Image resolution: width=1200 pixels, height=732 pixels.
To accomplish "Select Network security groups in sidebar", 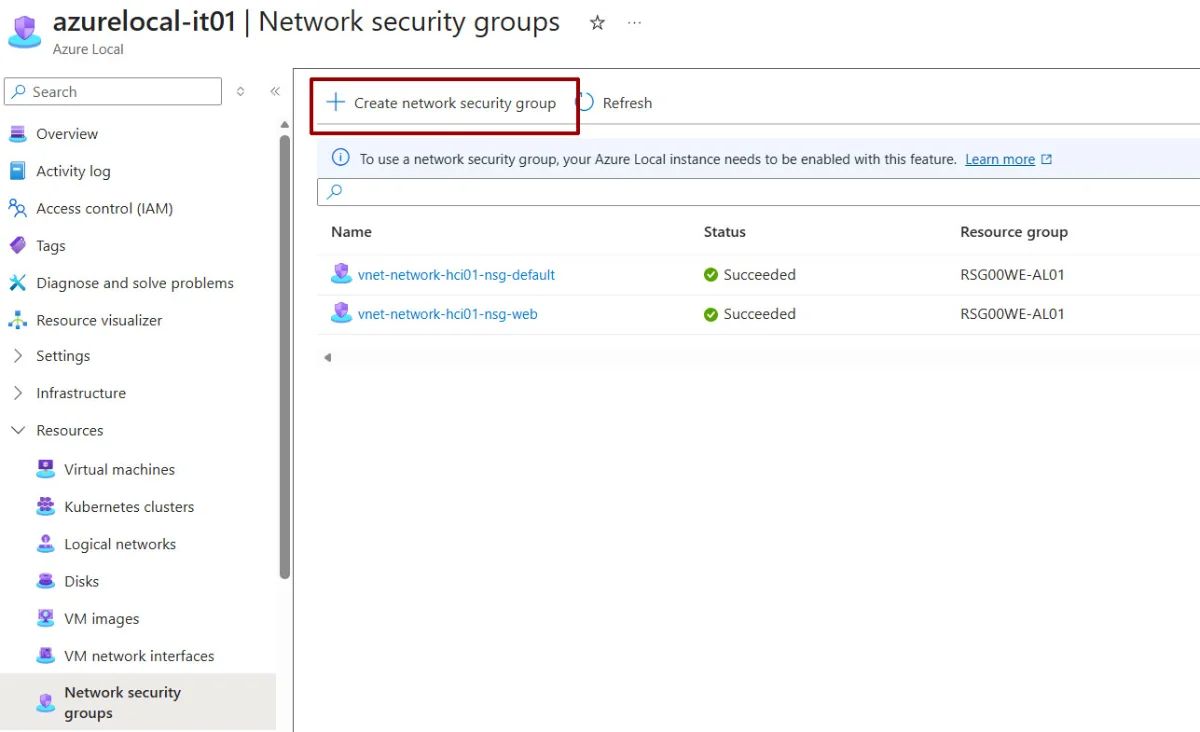I will click(138, 702).
